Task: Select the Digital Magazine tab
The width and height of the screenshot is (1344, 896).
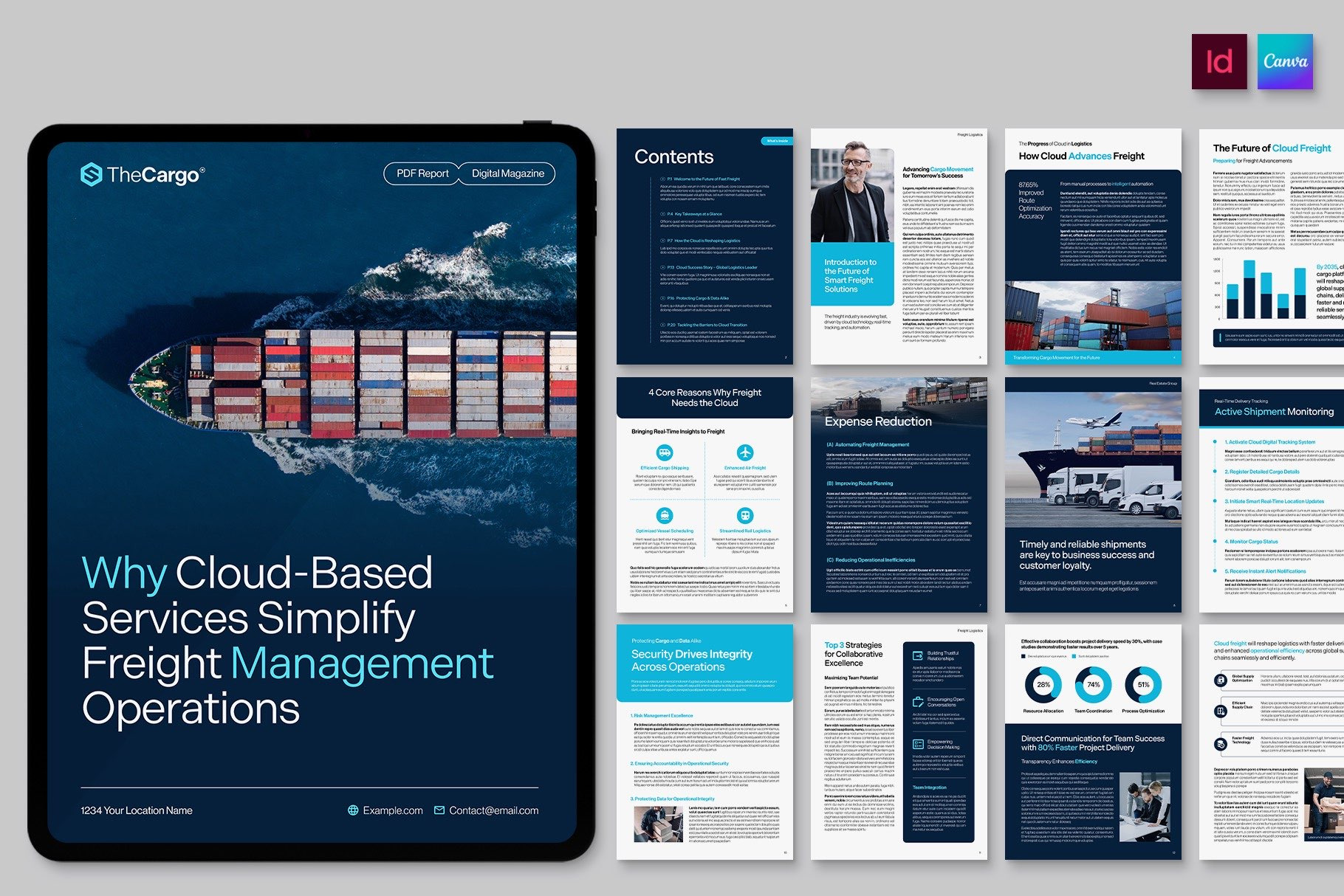Action: (508, 173)
